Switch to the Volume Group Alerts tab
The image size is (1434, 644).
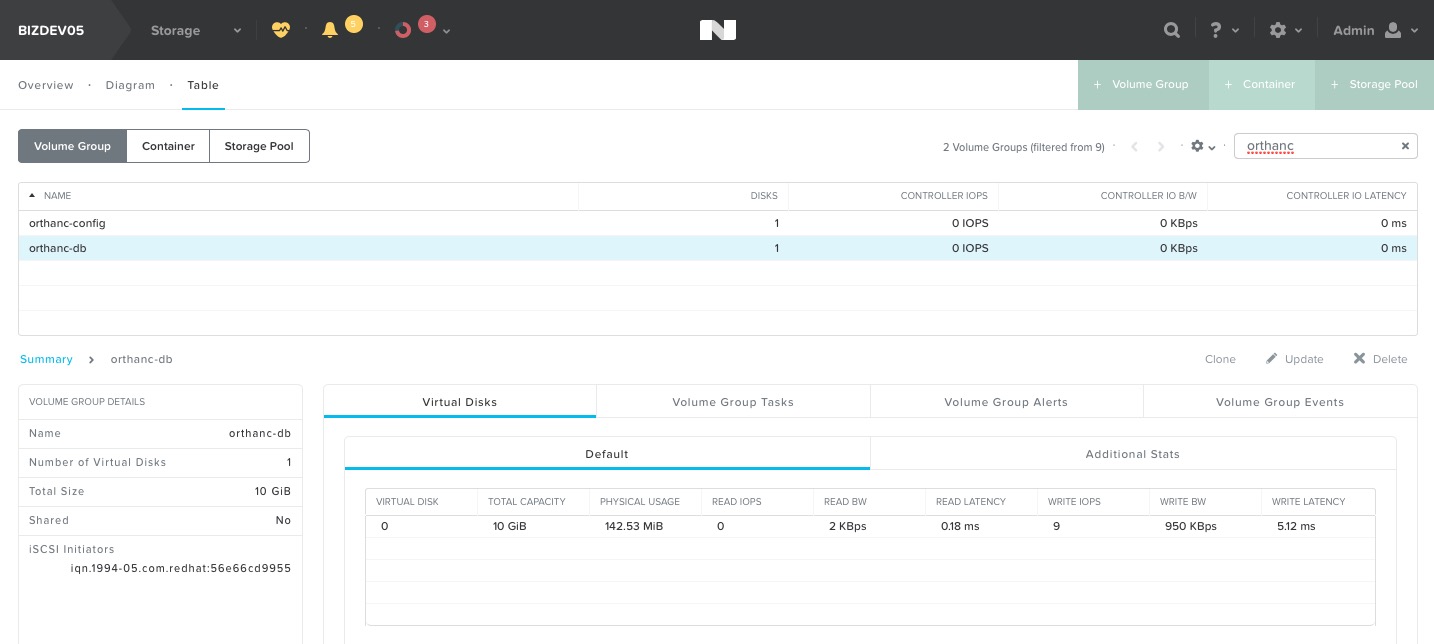click(1006, 402)
